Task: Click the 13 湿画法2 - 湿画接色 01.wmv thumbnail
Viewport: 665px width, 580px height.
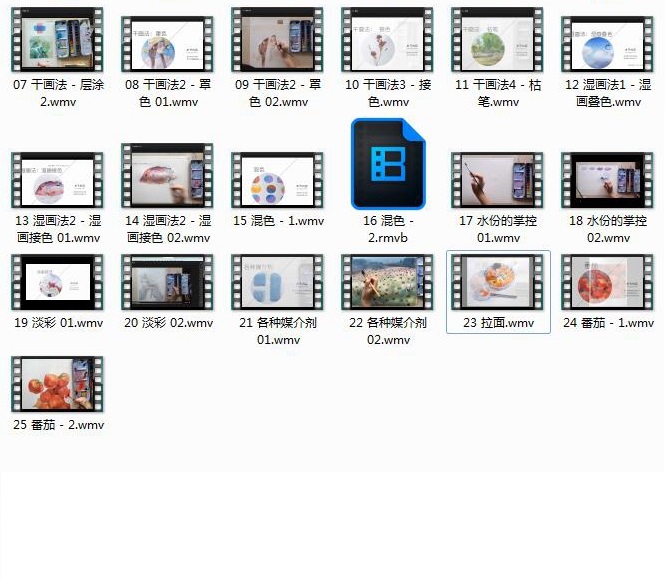Action: coord(57,180)
